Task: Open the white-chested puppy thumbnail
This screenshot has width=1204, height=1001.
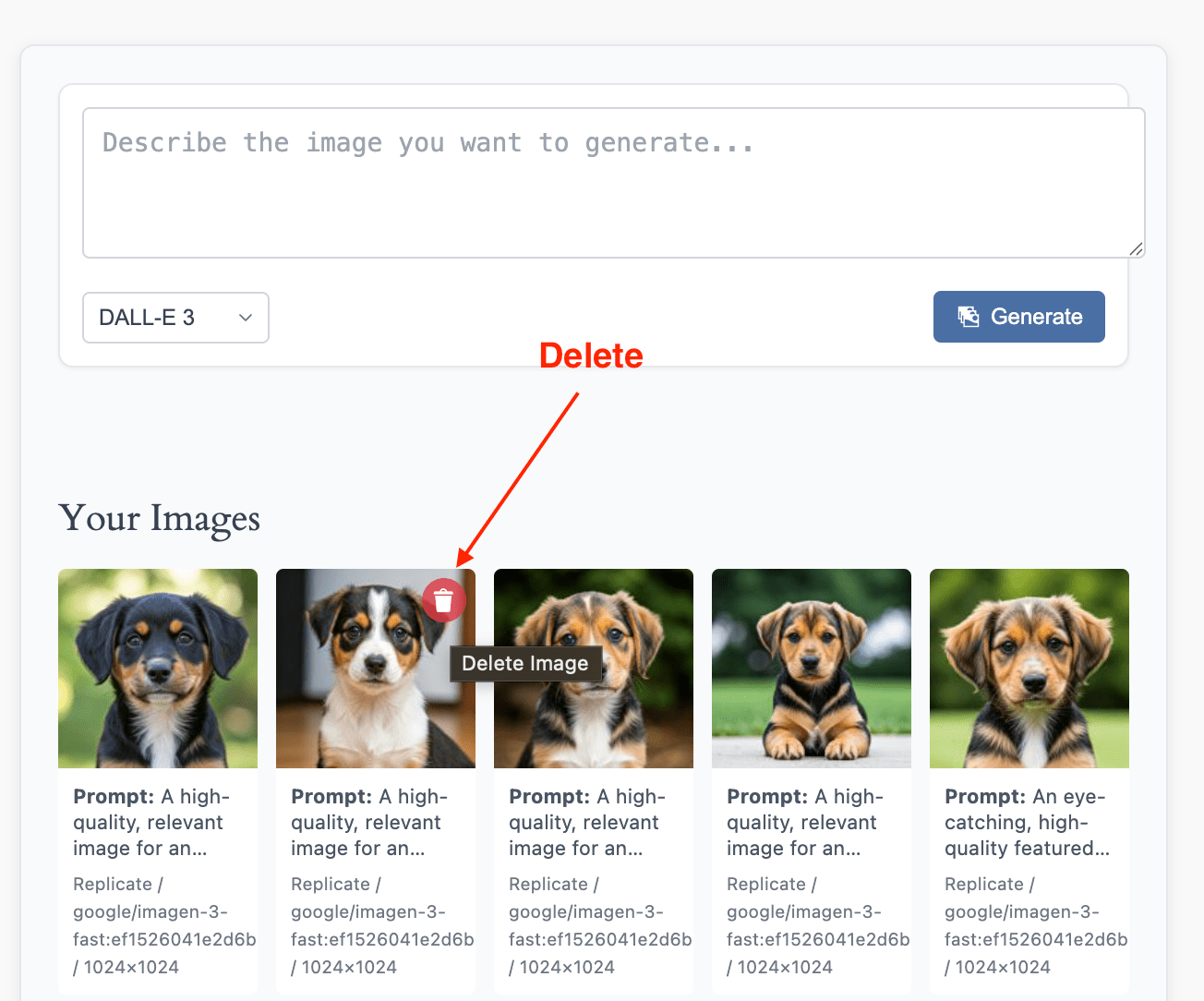Action: point(376,669)
